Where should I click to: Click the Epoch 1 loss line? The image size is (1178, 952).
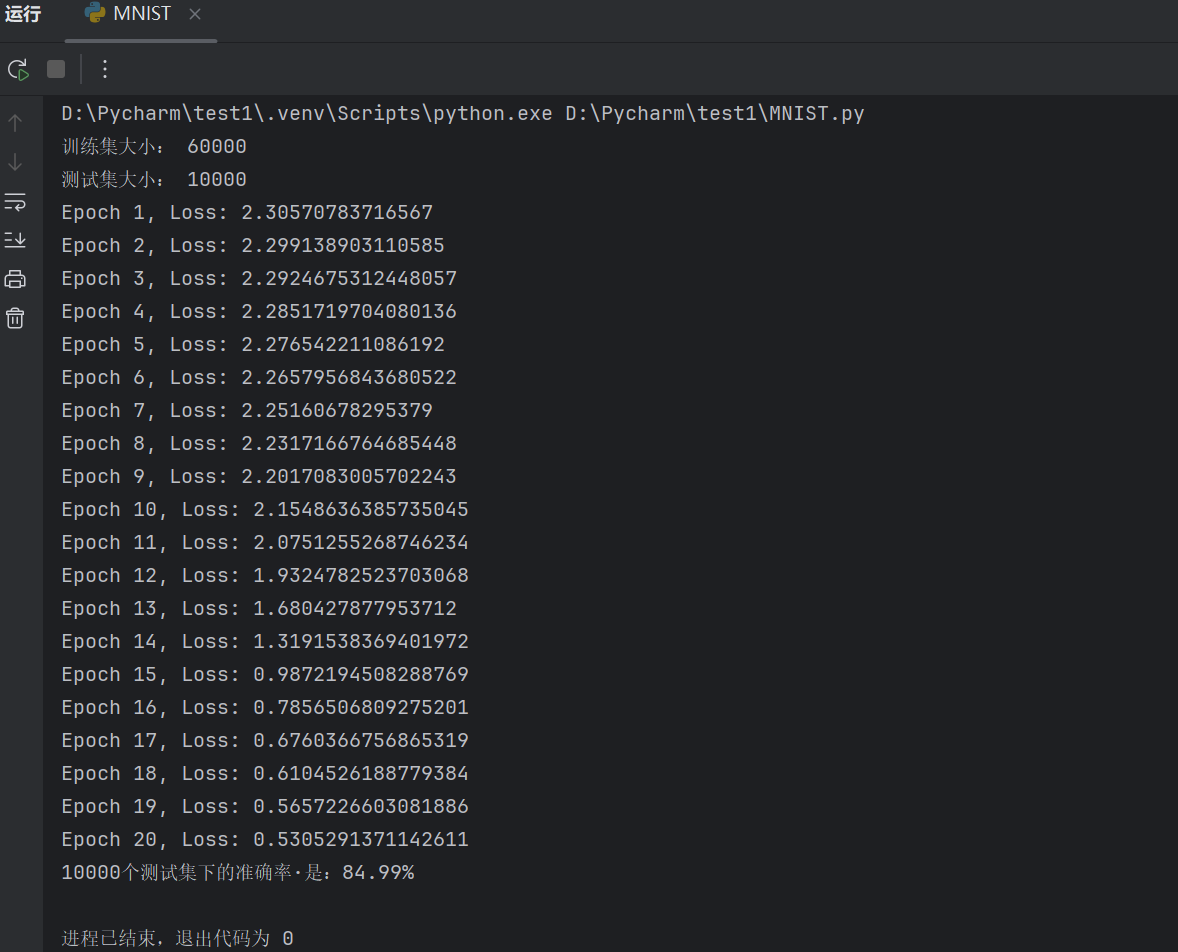(247, 213)
